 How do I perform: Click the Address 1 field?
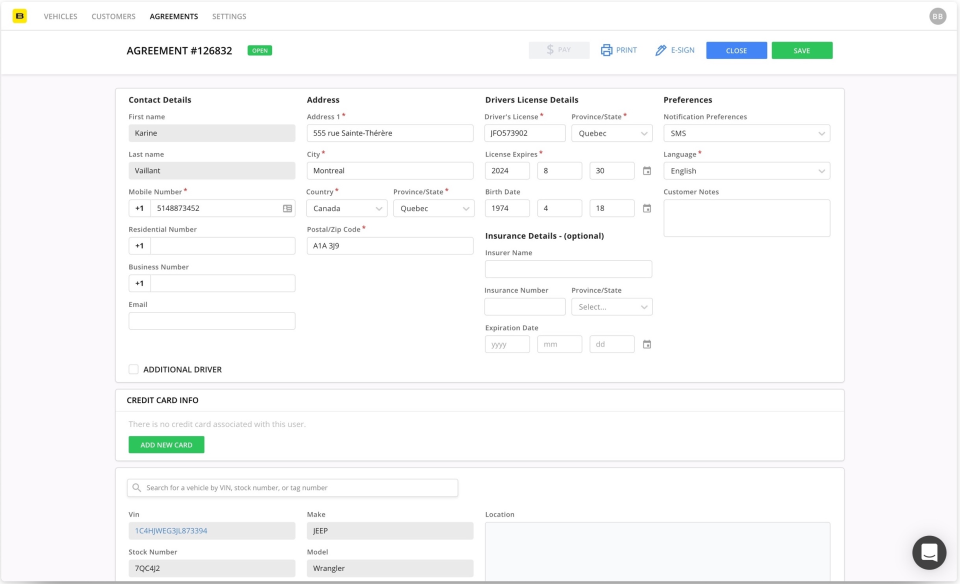[x=389, y=133]
